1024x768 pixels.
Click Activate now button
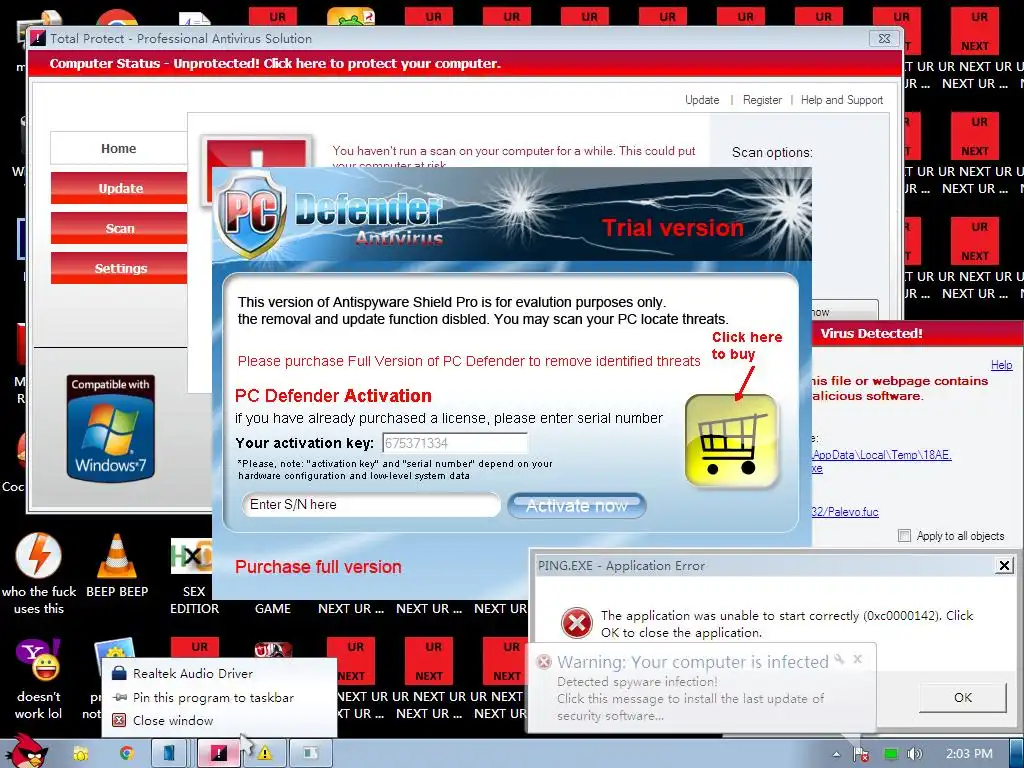click(x=577, y=505)
